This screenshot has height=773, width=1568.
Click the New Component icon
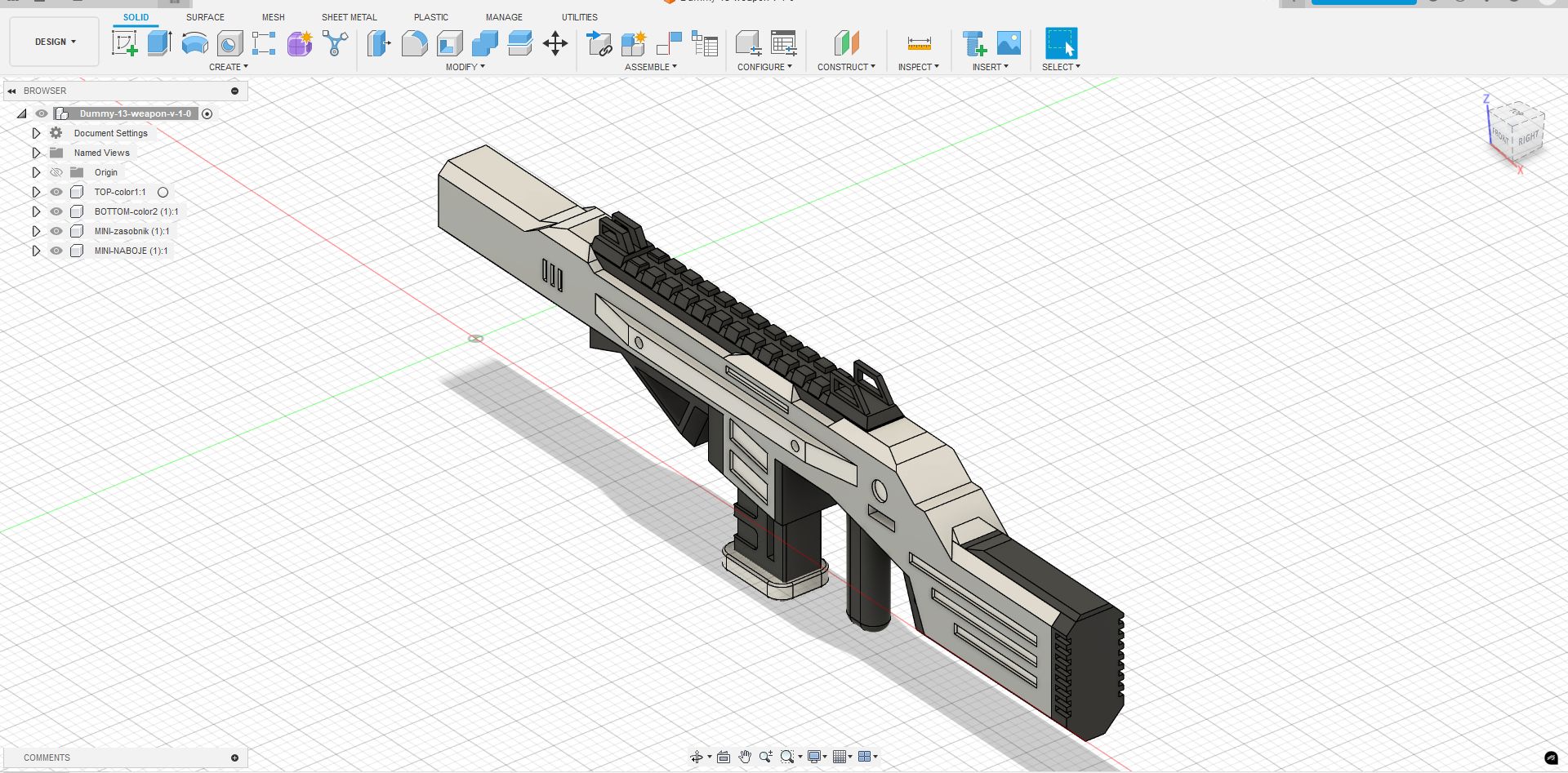pos(634,43)
